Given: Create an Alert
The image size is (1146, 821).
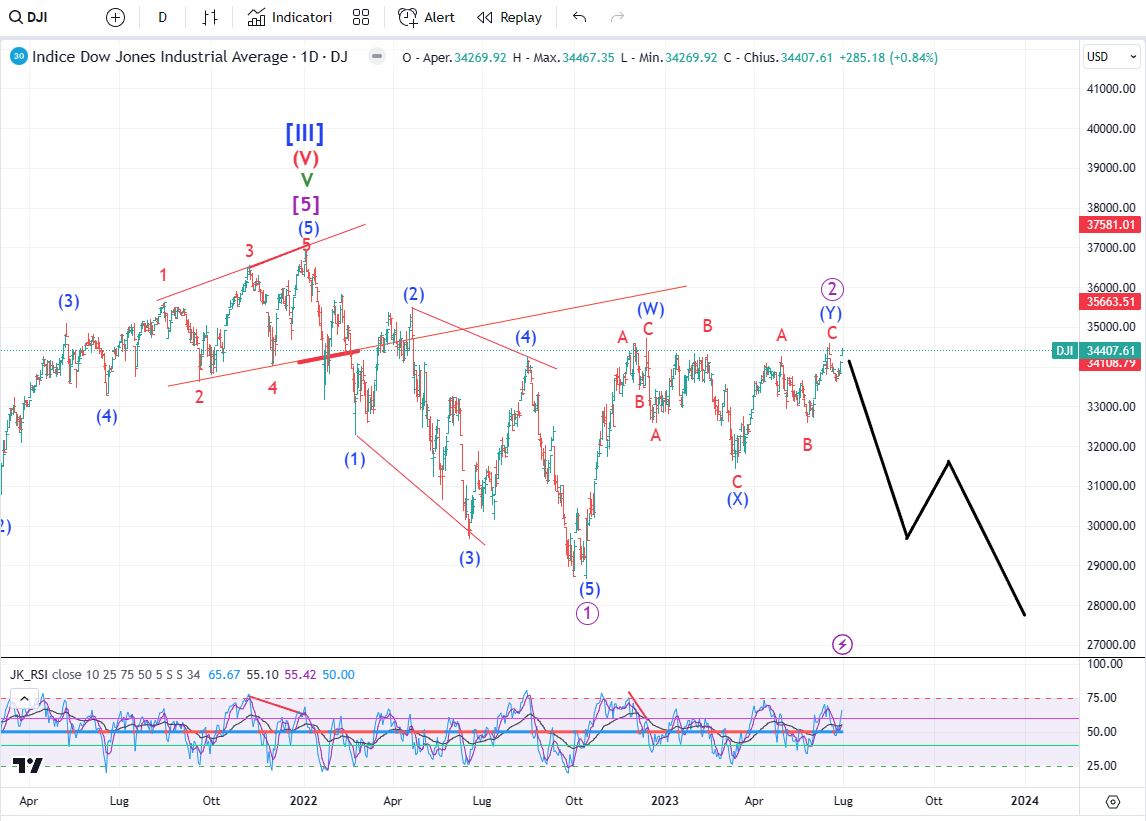Looking at the screenshot, I should 426,17.
